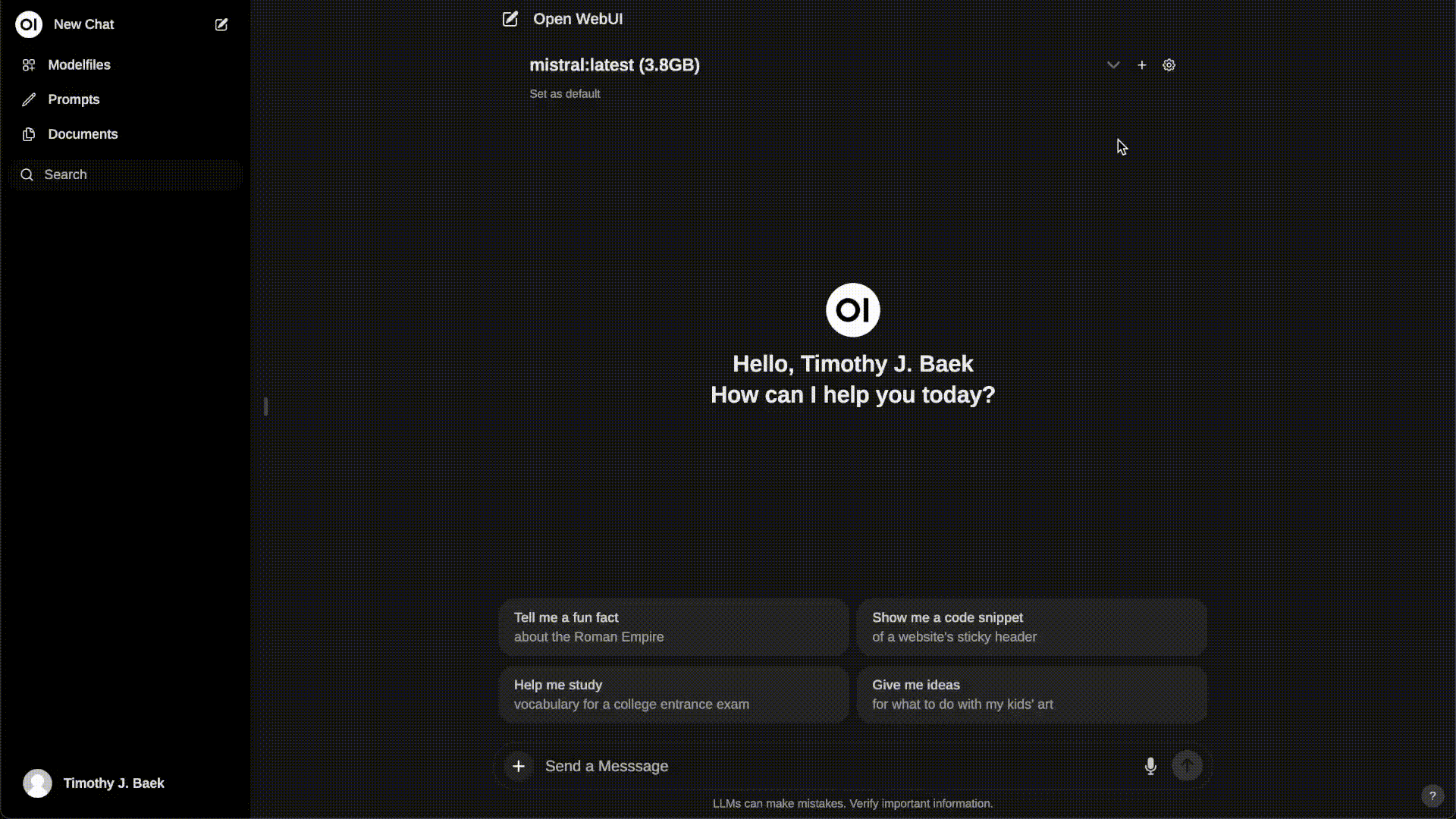1456x819 pixels.
Task: Click the microphone input icon
Action: [1150, 766]
